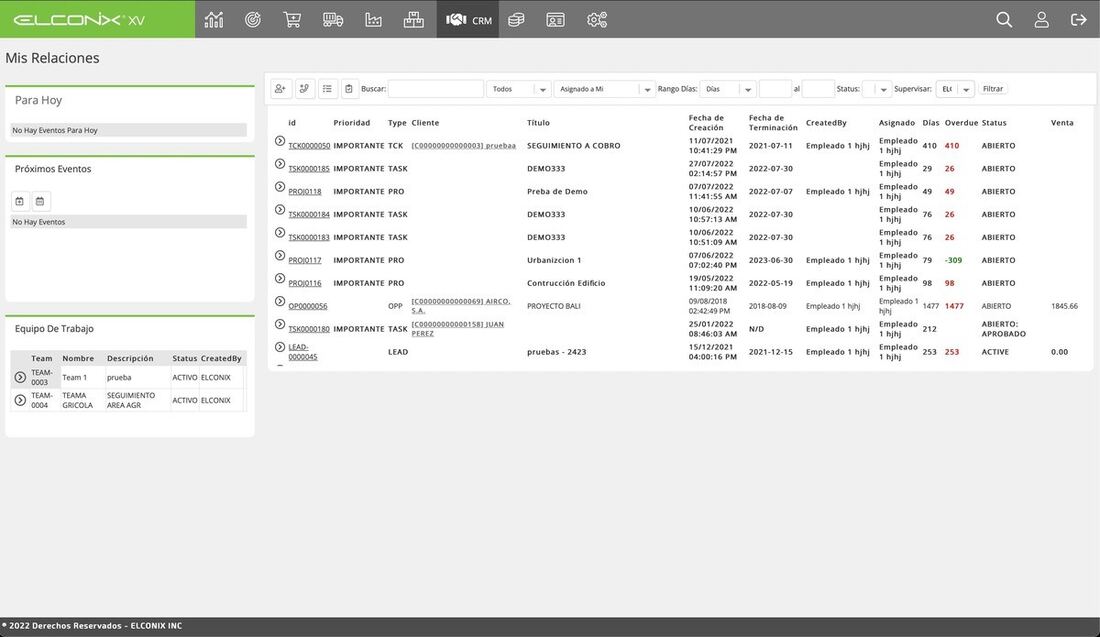Open the target goals module icon
Viewport: 1100px width, 637px height.
pos(253,20)
